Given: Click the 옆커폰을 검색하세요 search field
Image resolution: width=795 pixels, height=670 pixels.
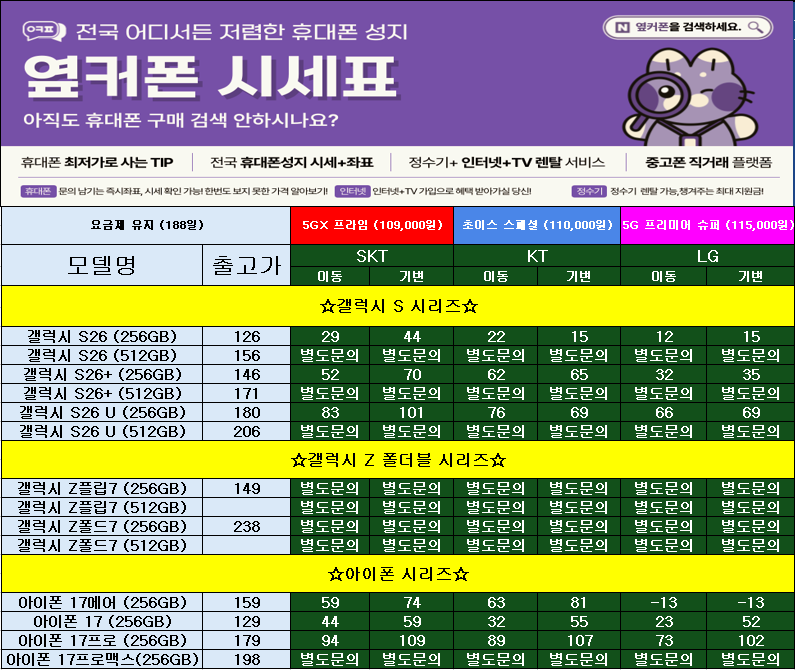Looking at the screenshot, I should [x=688, y=27].
